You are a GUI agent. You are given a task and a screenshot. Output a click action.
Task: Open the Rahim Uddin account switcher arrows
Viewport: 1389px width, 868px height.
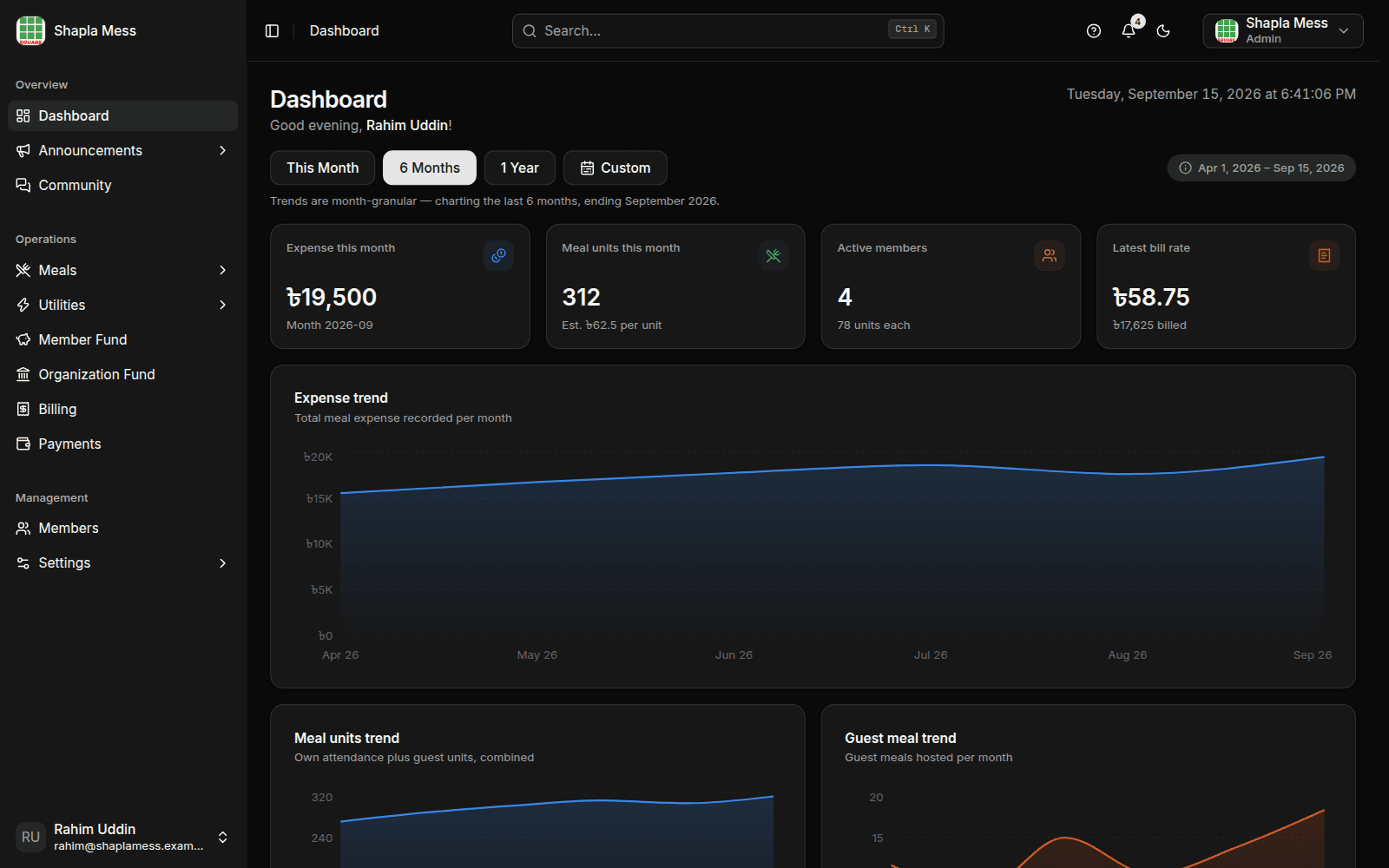point(223,837)
